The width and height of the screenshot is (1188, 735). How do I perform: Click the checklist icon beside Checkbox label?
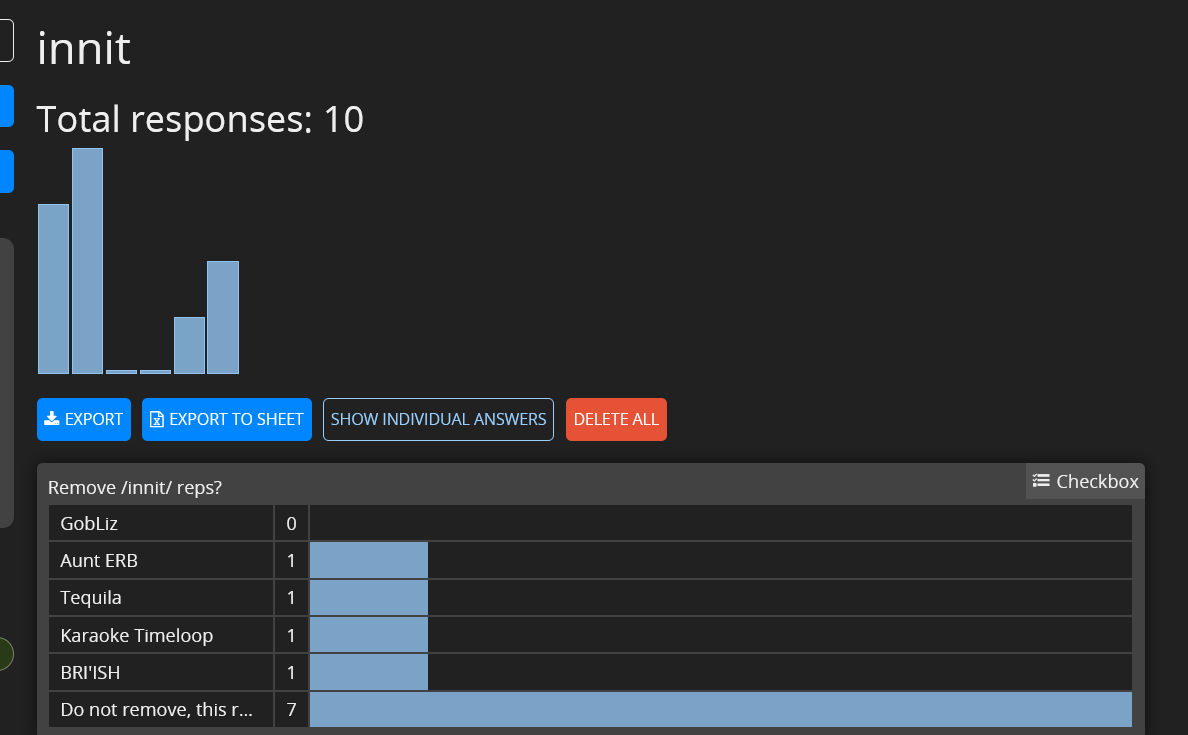click(x=1041, y=481)
